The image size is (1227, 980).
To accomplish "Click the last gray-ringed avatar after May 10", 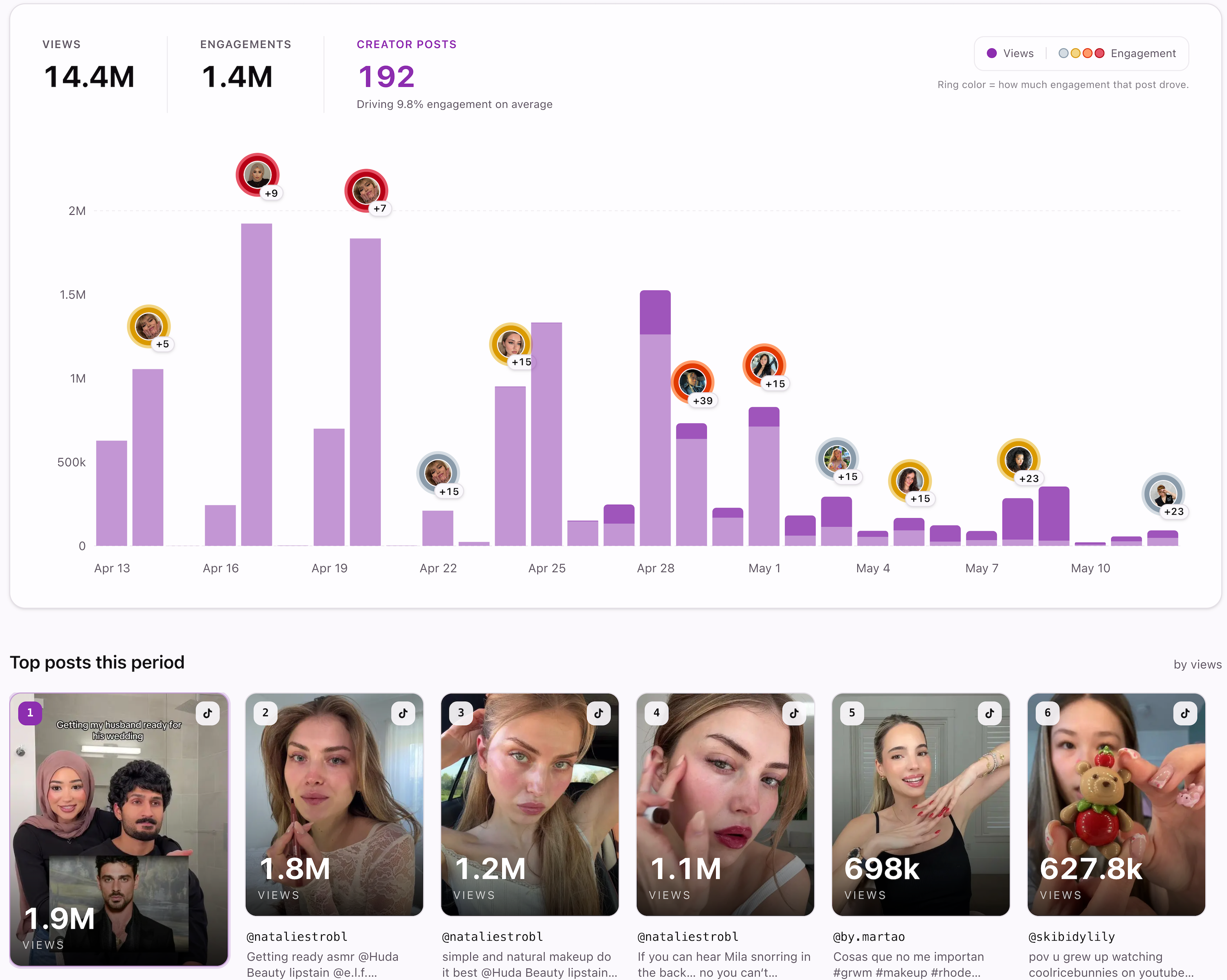I will [1163, 493].
